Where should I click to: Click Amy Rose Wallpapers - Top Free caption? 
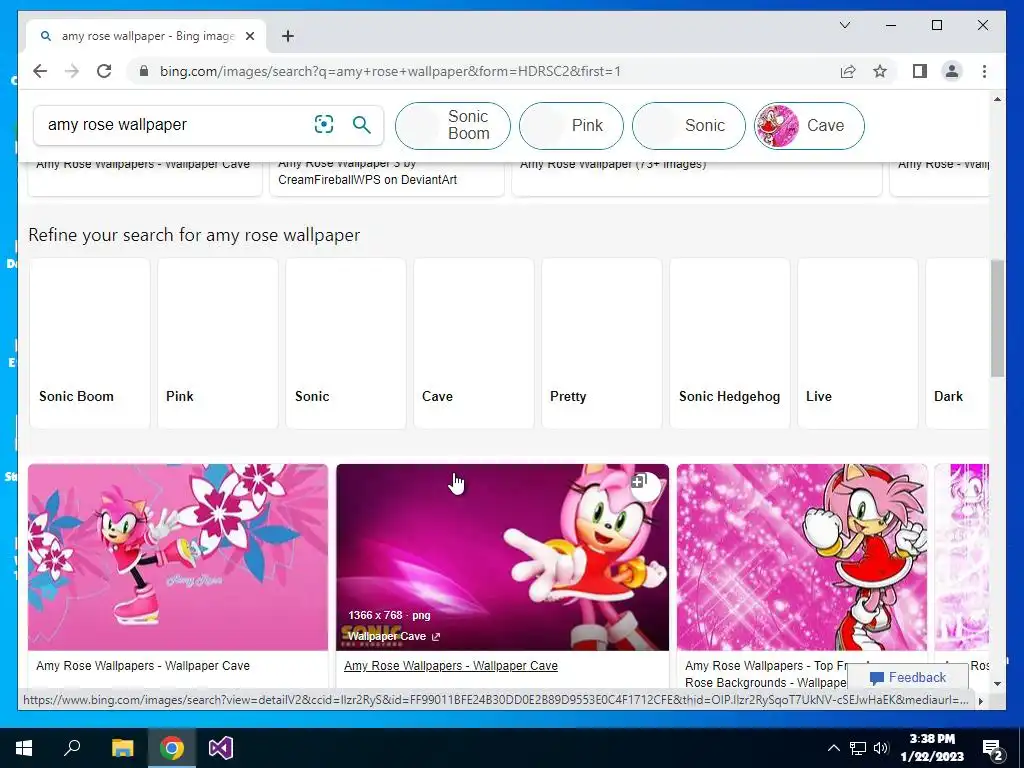point(765,674)
